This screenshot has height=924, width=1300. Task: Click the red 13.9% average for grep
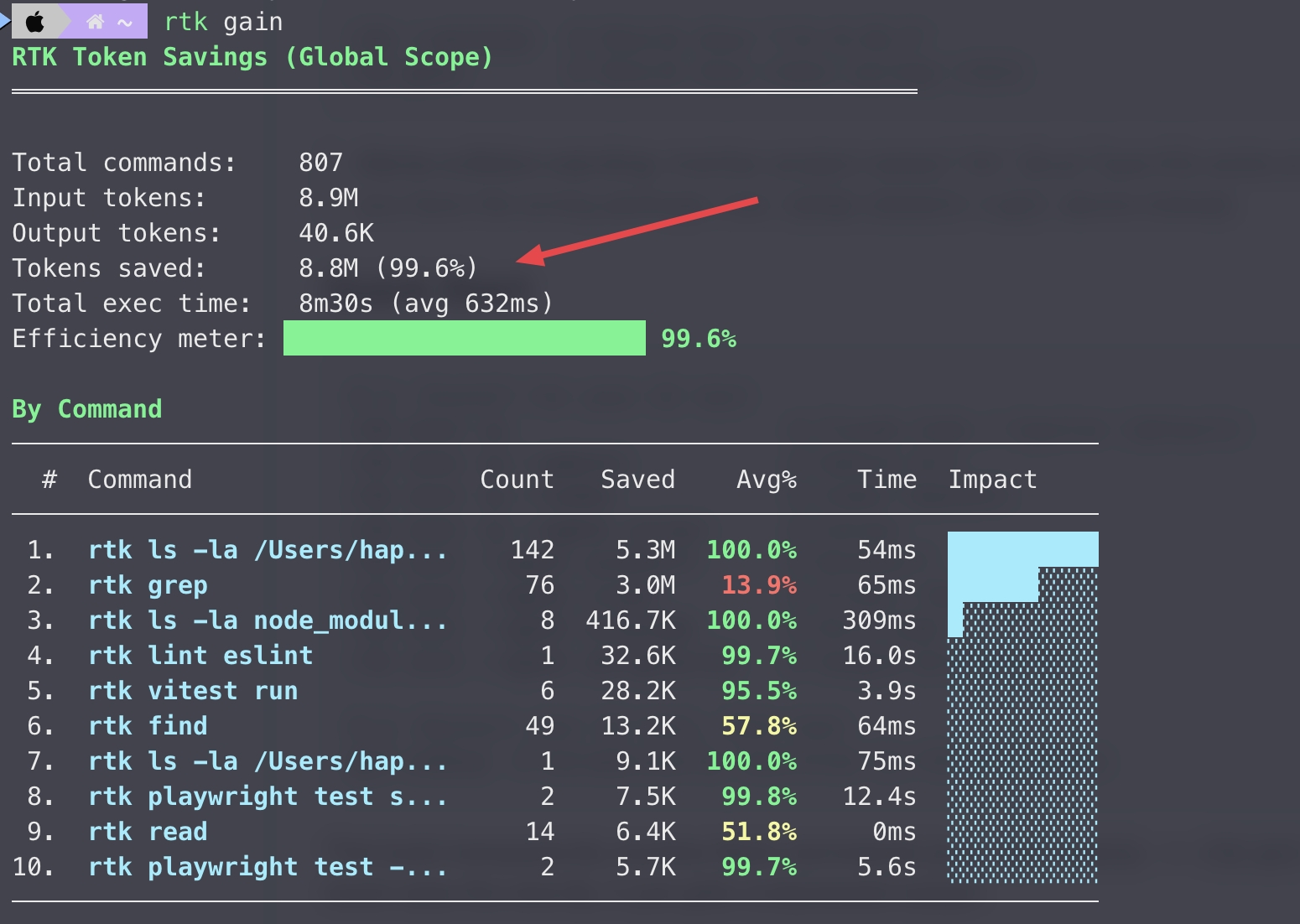coord(759,585)
